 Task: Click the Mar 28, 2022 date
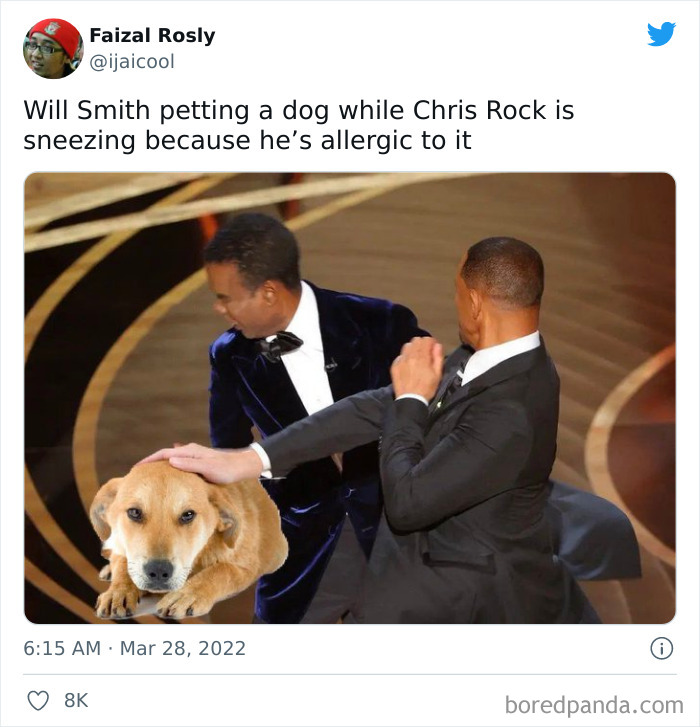(183, 648)
